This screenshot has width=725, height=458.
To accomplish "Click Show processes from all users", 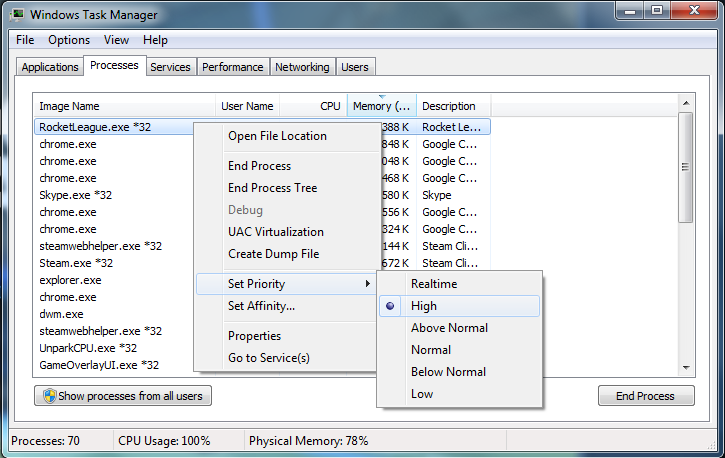I will [123, 396].
